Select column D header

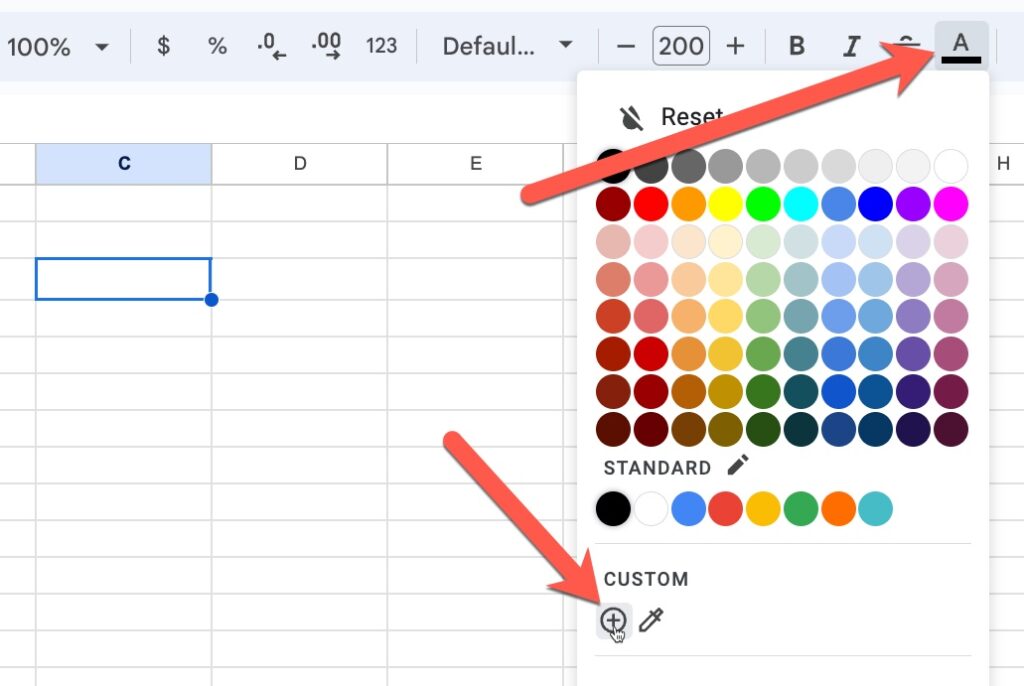click(x=299, y=164)
